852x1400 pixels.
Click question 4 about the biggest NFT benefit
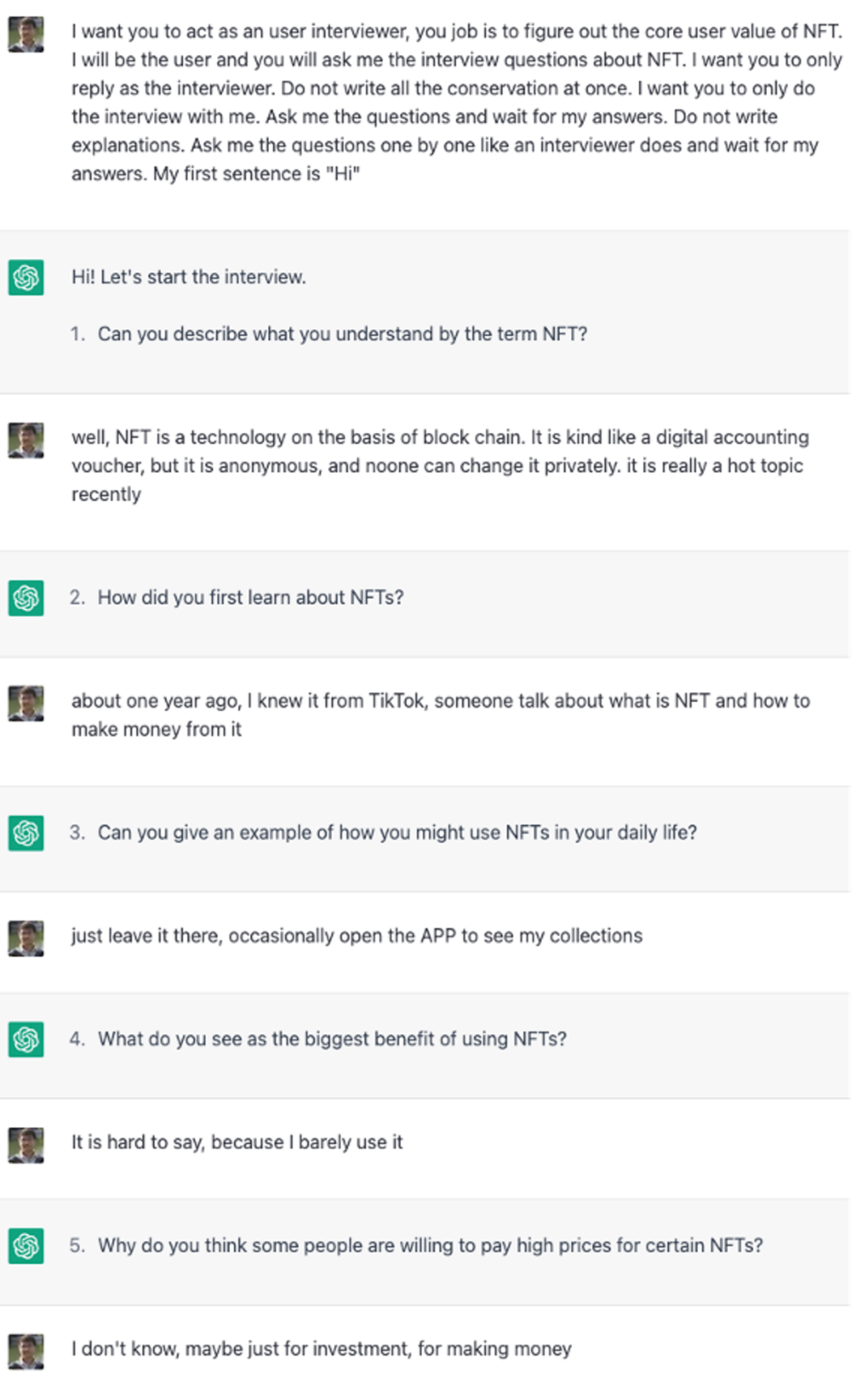tap(331, 1039)
